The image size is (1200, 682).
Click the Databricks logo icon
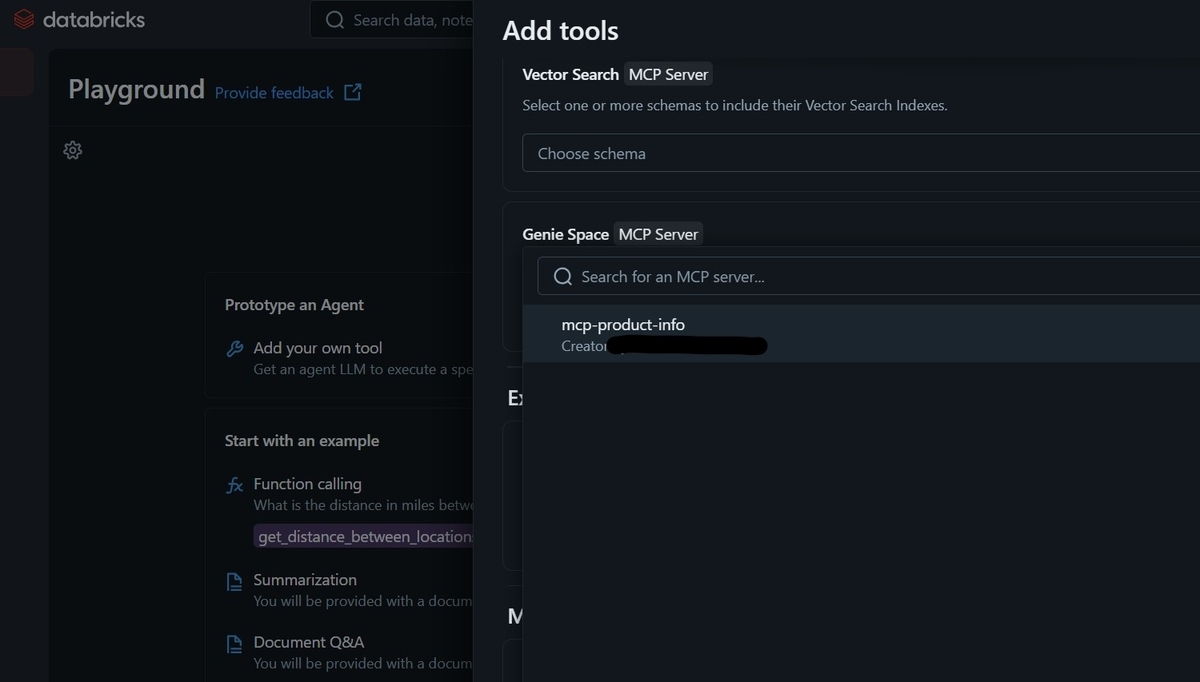(x=24, y=19)
